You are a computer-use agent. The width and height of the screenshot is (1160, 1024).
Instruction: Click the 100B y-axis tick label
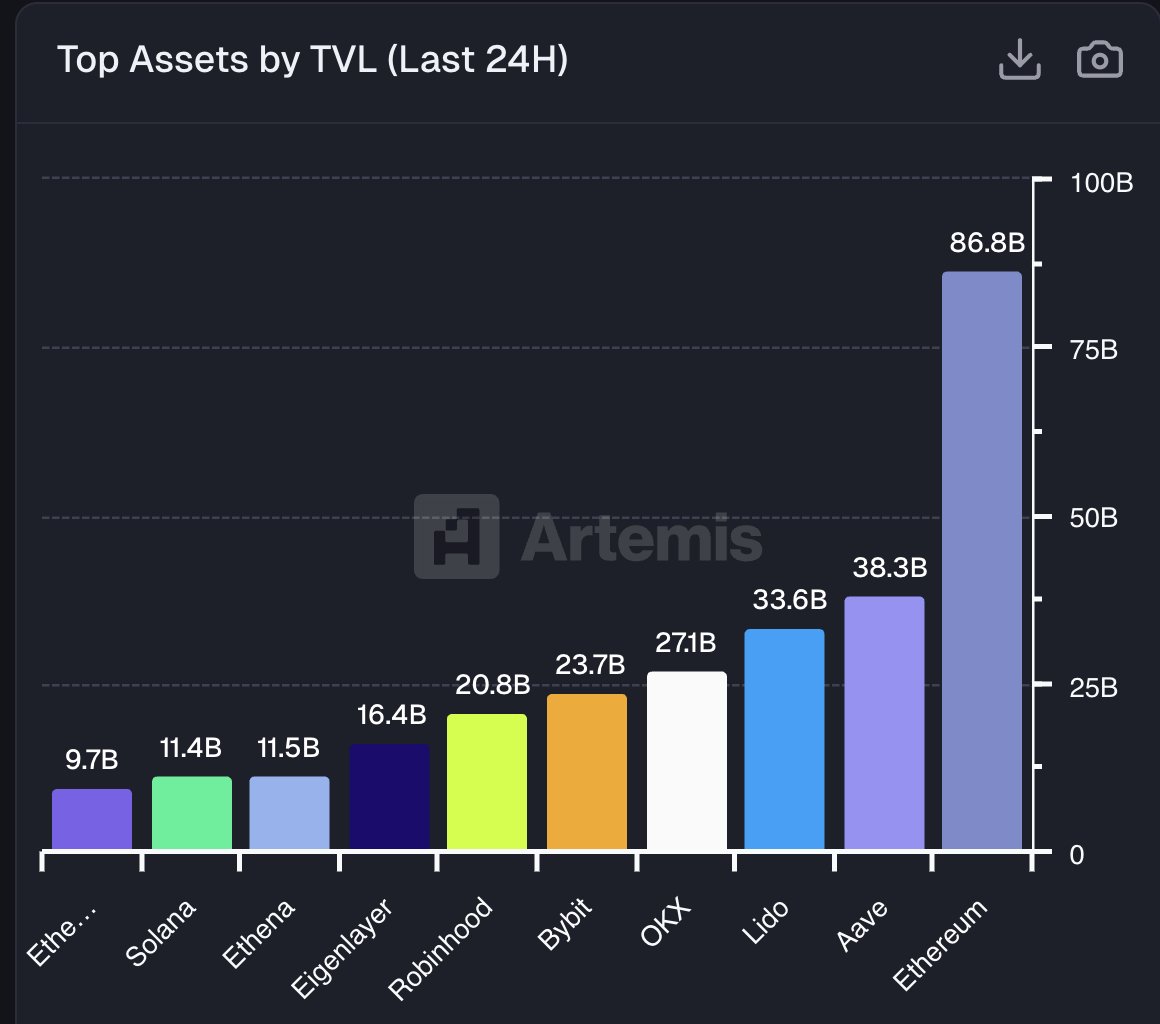(x=1100, y=184)
